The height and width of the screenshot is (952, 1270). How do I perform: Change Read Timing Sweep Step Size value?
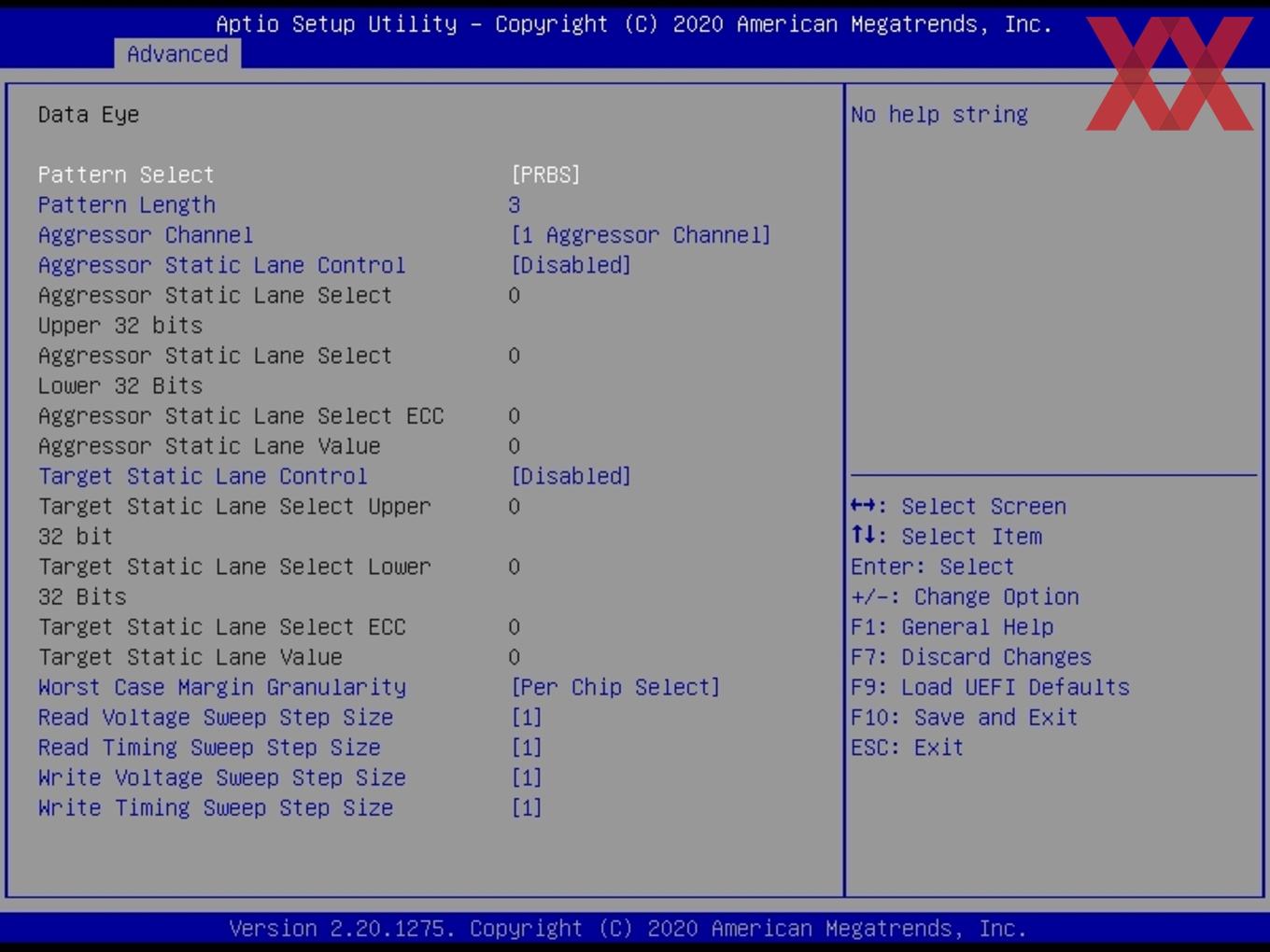click(527, 748)
